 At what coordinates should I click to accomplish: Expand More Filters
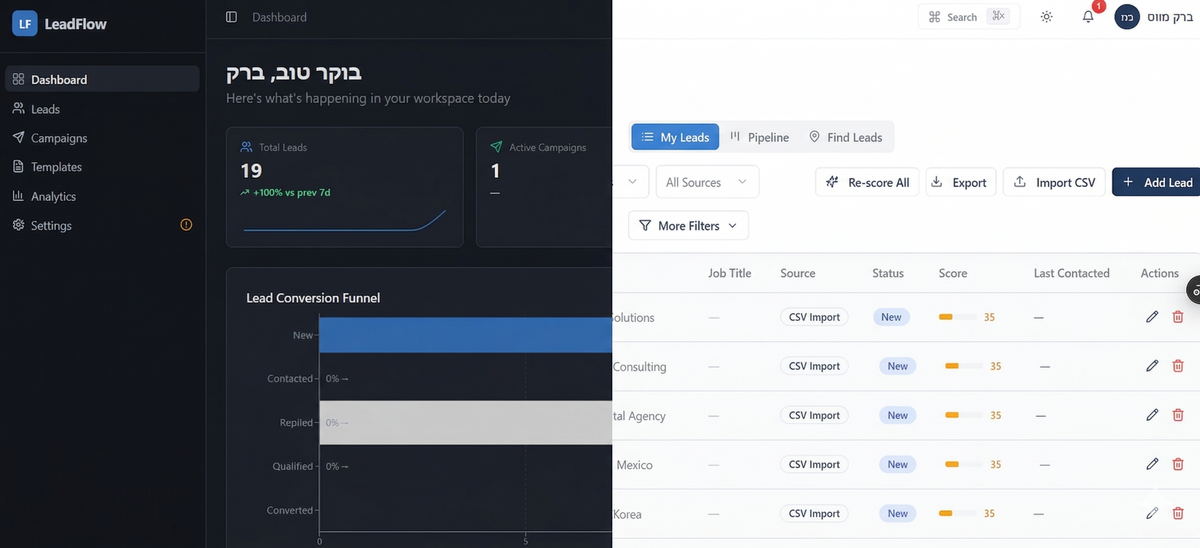pos(688,226)
